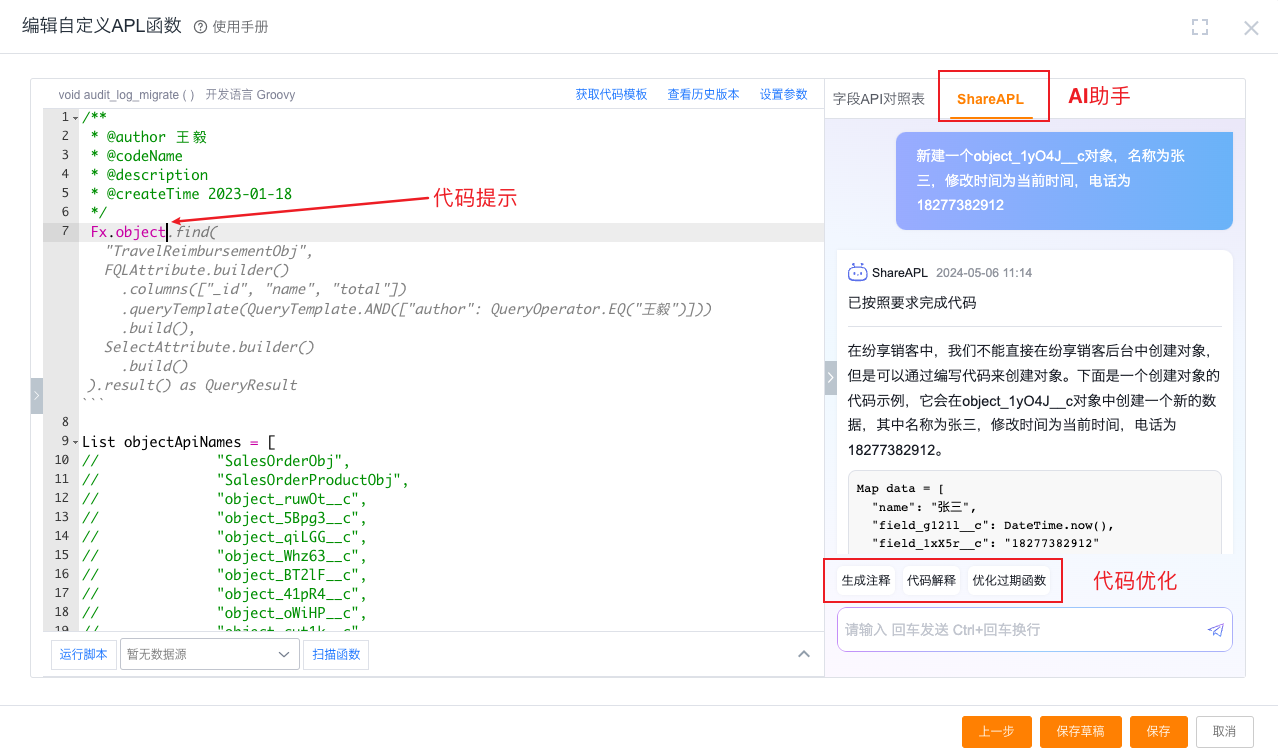1278x756 pixels.
Task: Close the APL function editor dialog
Action: 1251,28
